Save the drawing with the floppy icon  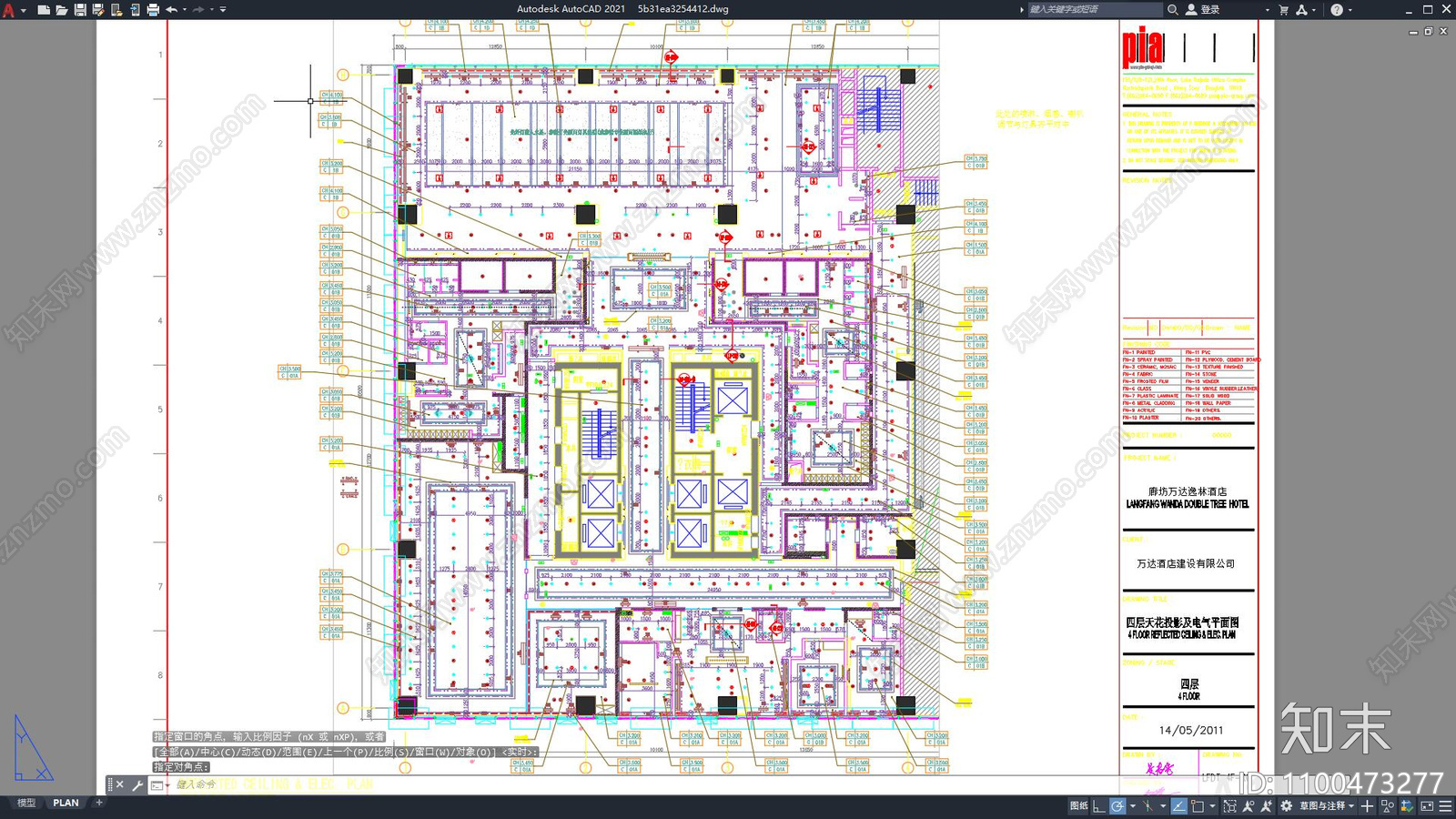coord(79,10)
